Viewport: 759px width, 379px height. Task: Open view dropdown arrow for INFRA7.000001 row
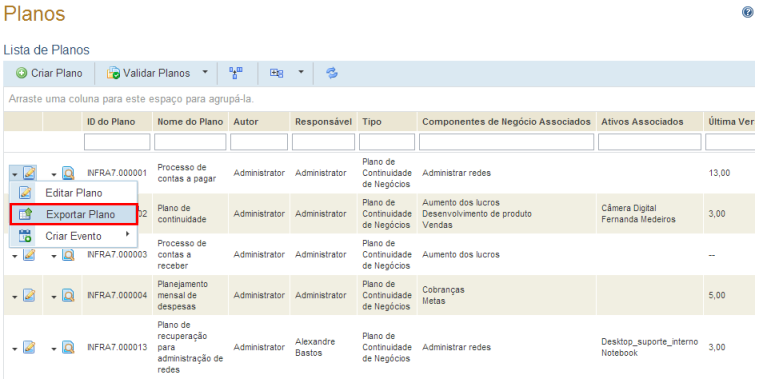point(54,174)
